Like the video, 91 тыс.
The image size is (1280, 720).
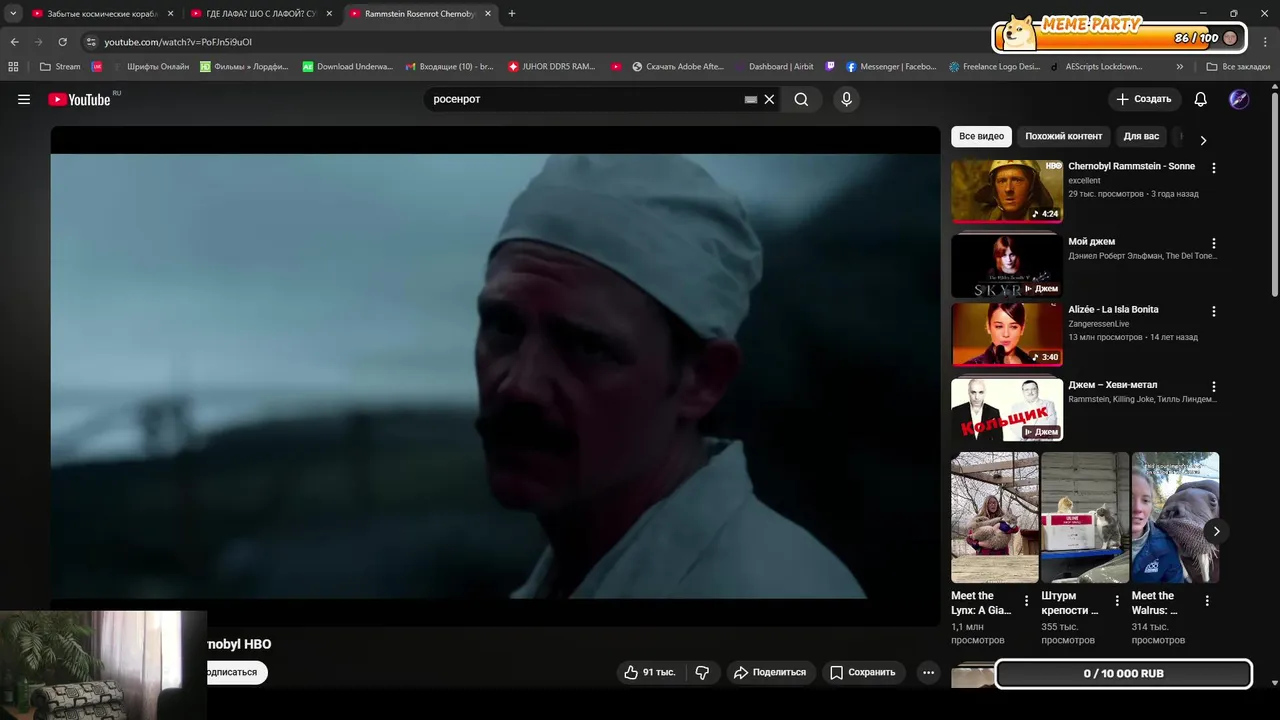pos(651,672)
